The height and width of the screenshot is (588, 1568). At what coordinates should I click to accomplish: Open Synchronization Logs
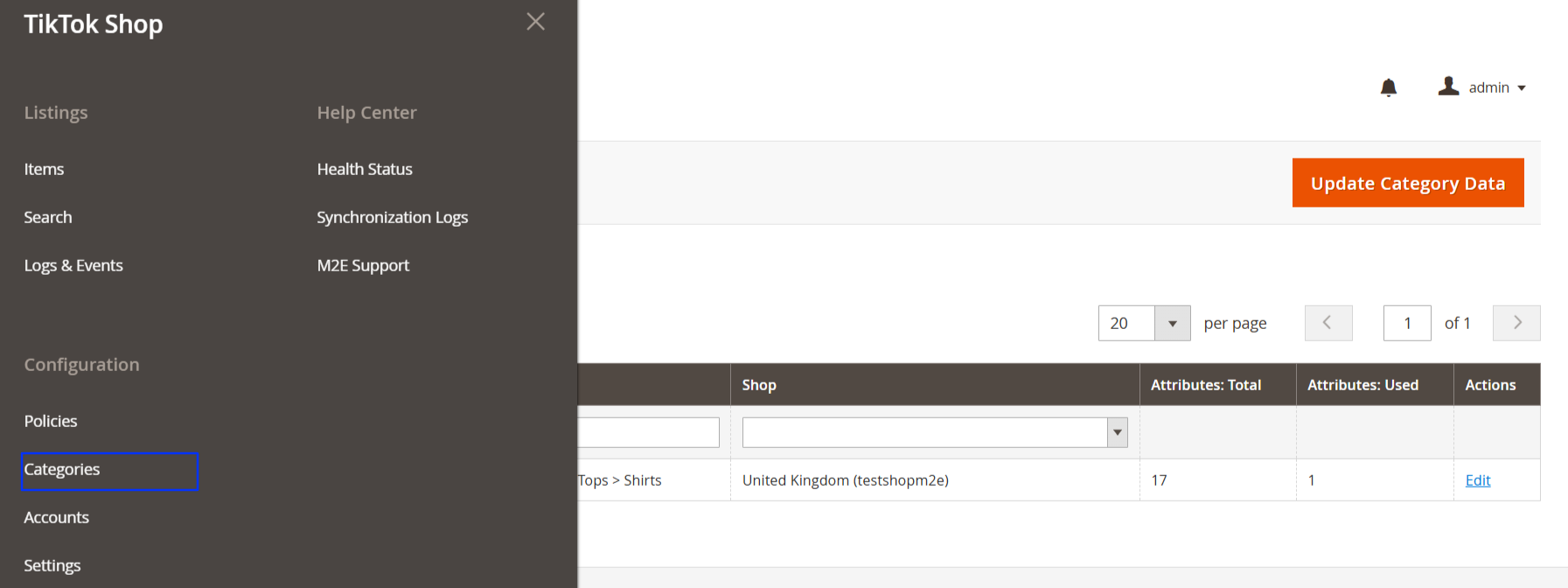(x=392, y=217)
